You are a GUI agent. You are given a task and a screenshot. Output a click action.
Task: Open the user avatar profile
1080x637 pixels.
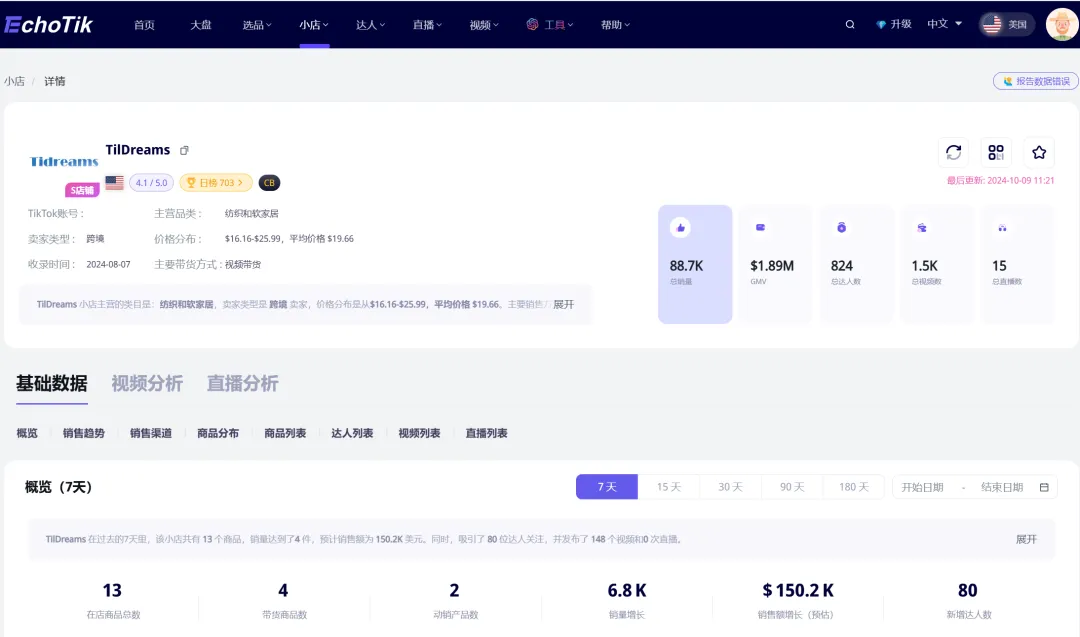point(1061,25)
